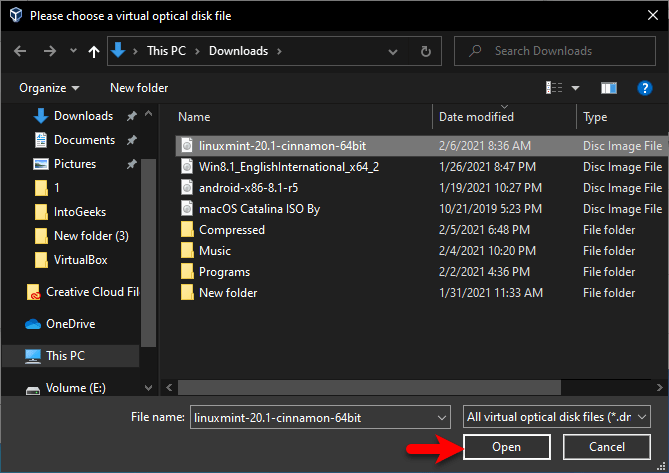Click the Cancel button
Screen dimensions: 669x473
[607, 447]
